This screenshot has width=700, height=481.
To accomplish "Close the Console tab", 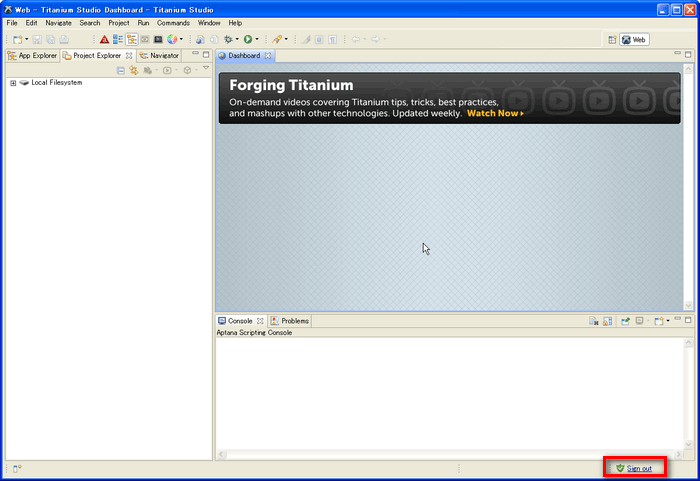I will click(x=260, y=321).
